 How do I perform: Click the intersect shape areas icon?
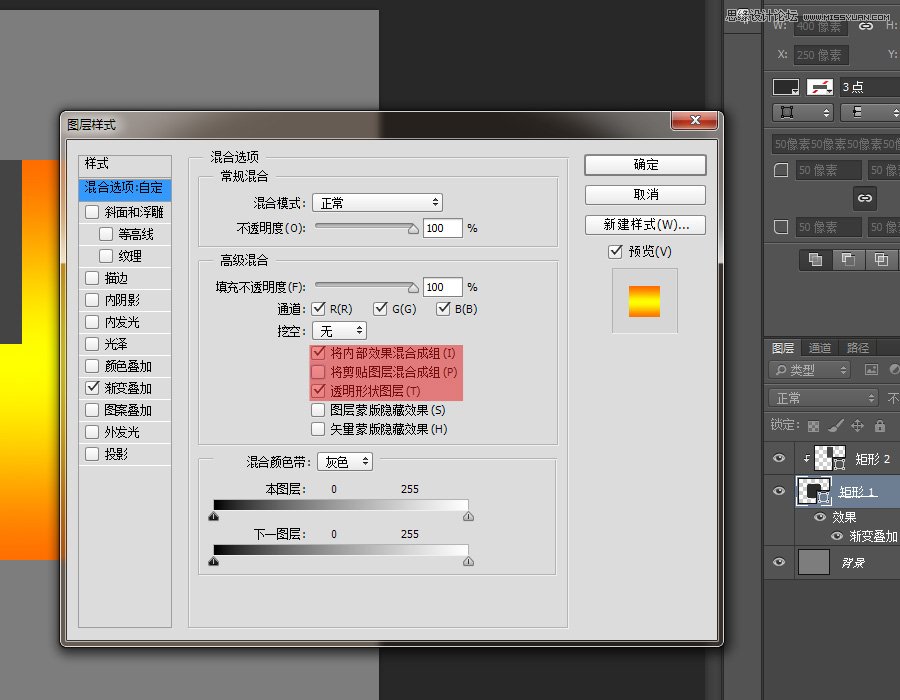tap(881, 260)
